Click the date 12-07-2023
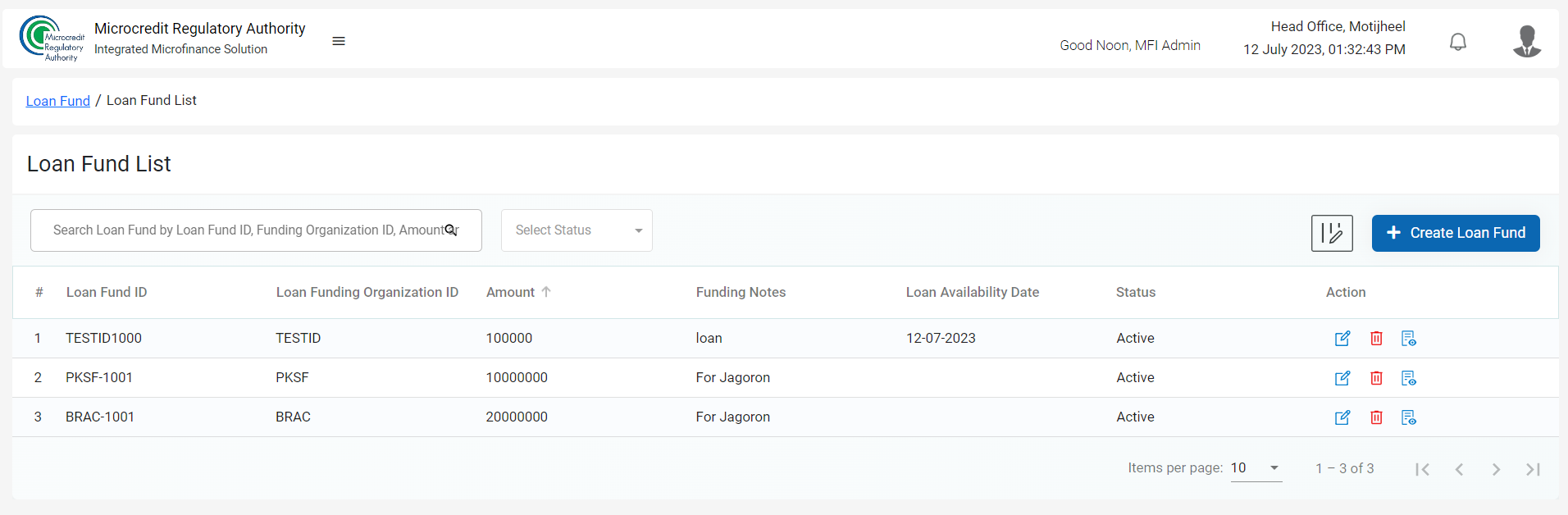 [x=941, y=338]
